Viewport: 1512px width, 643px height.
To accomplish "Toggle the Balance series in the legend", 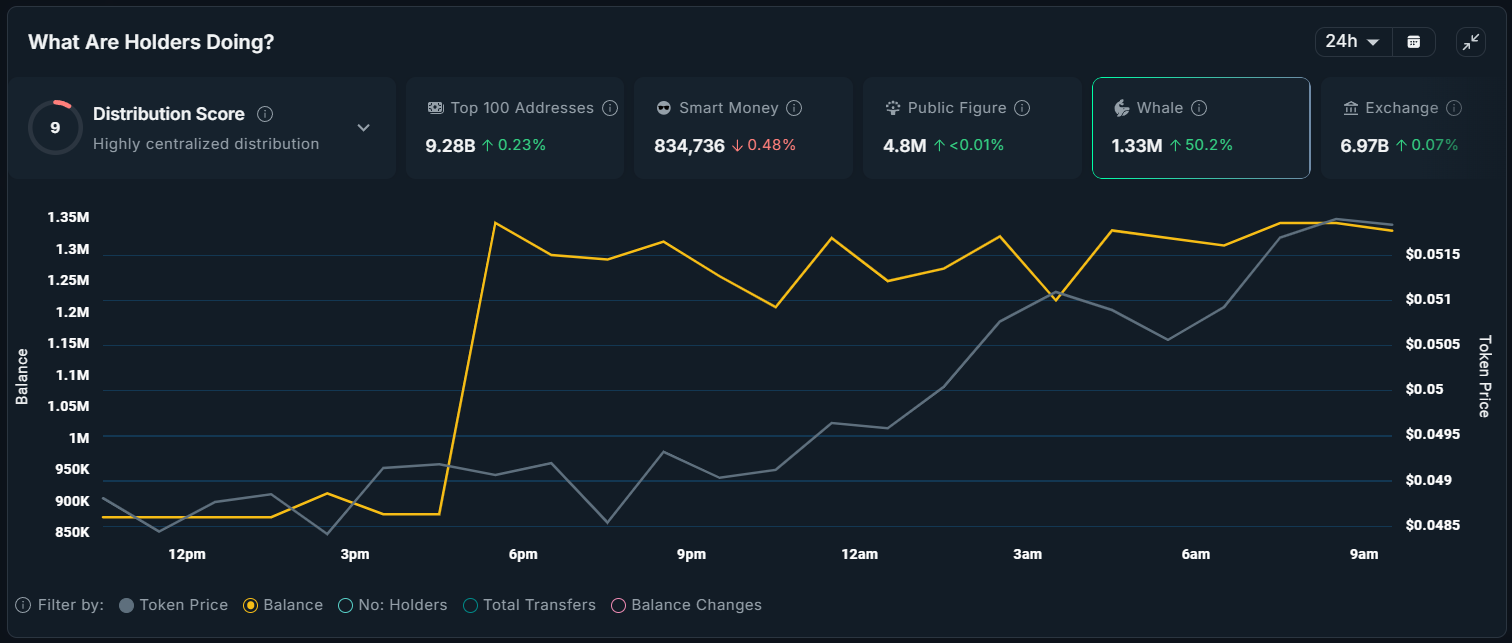I will pyautogui.click(x=283, y=605).
